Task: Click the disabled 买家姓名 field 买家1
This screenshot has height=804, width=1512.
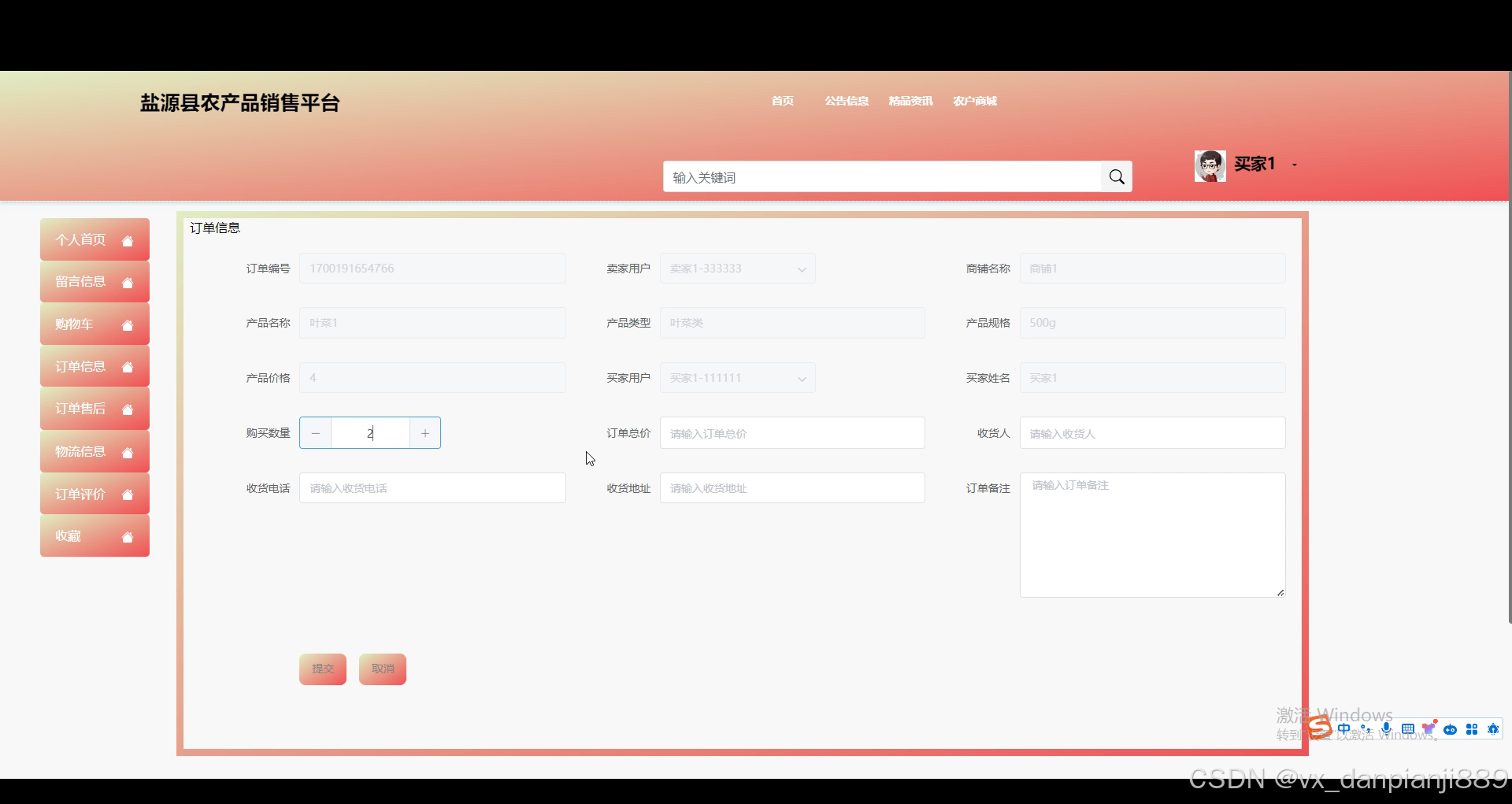Action: [1153, 378]
